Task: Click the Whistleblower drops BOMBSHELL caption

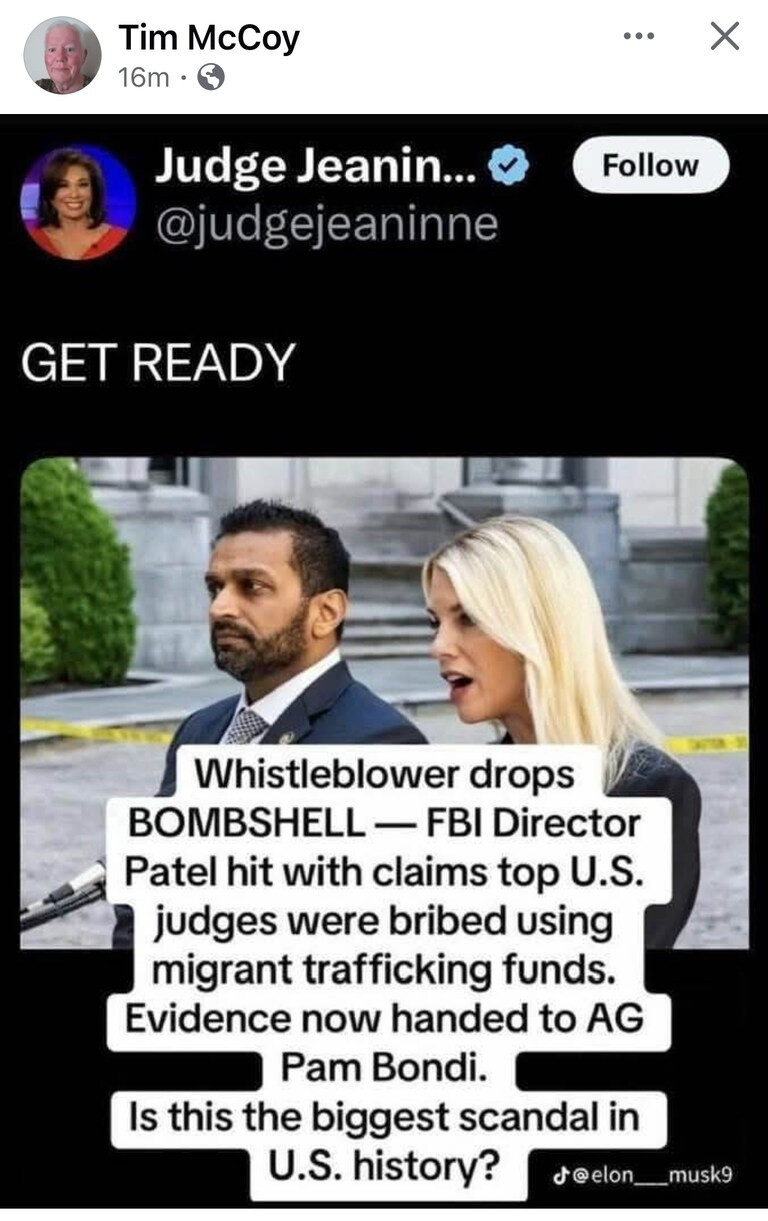Action: tap(384, 798)
